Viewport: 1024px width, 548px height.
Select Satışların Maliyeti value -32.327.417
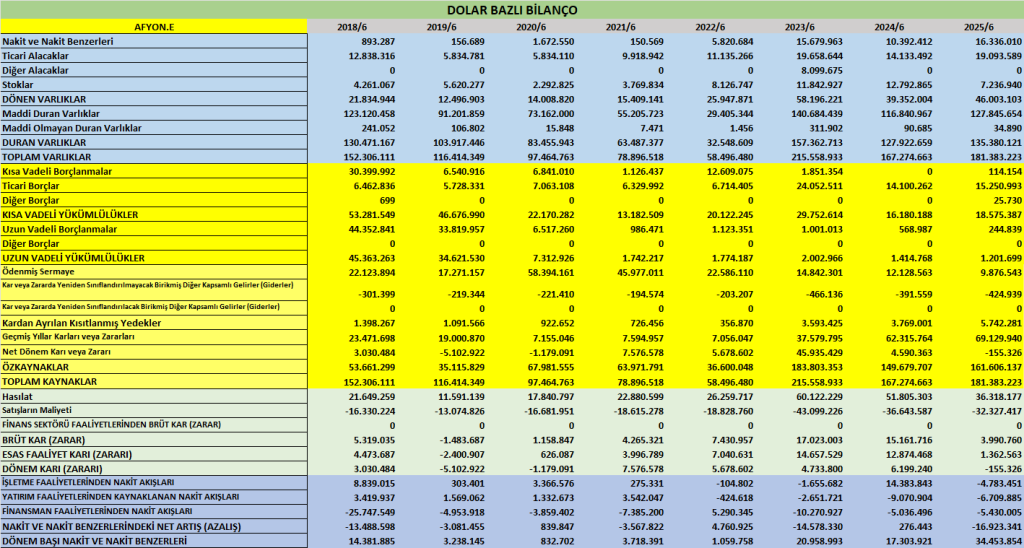[997, 410]
